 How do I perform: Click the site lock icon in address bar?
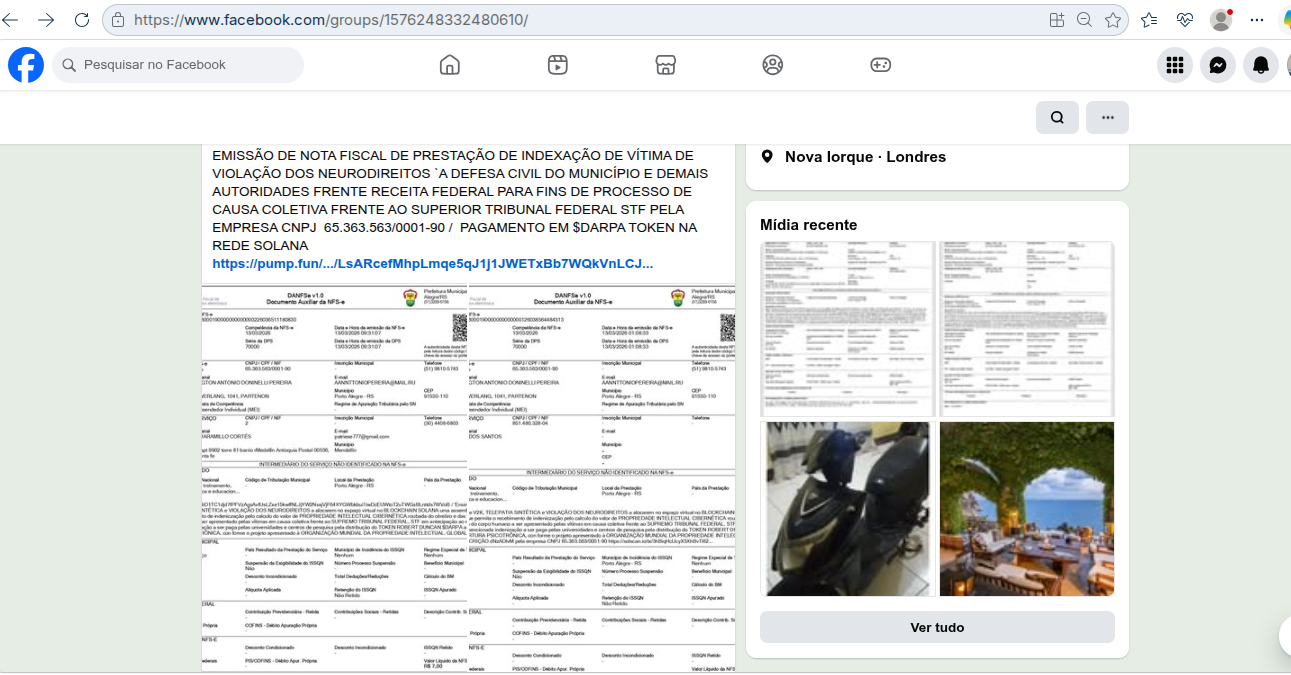click(x=118, y=20)
